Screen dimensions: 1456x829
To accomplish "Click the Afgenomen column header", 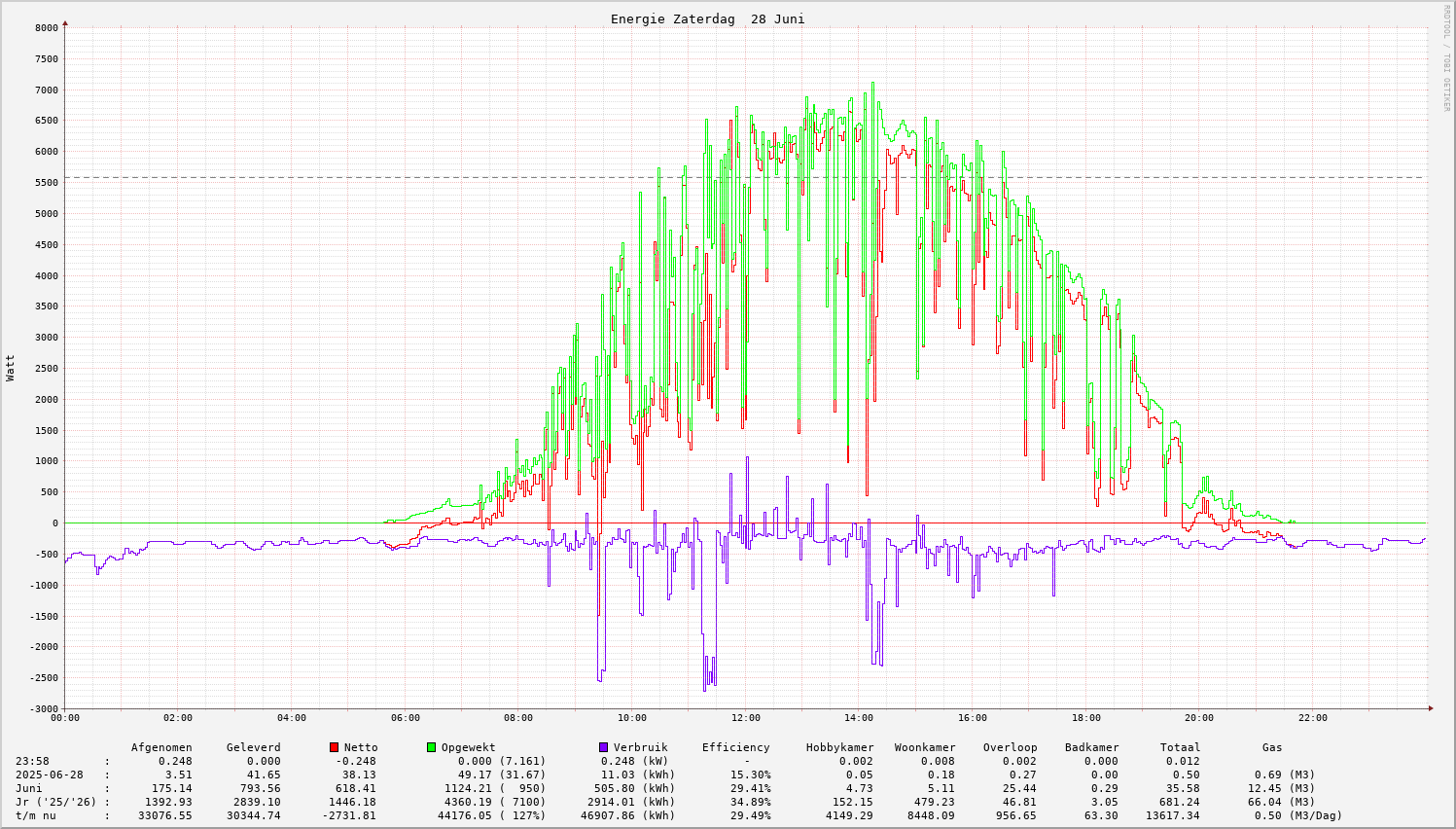I will [x=161, y=747].
